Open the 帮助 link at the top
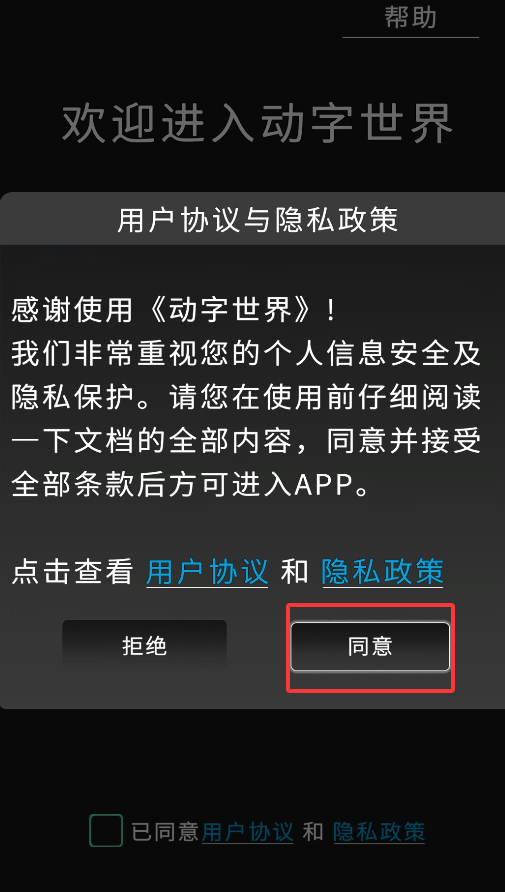 click(411, 17)
